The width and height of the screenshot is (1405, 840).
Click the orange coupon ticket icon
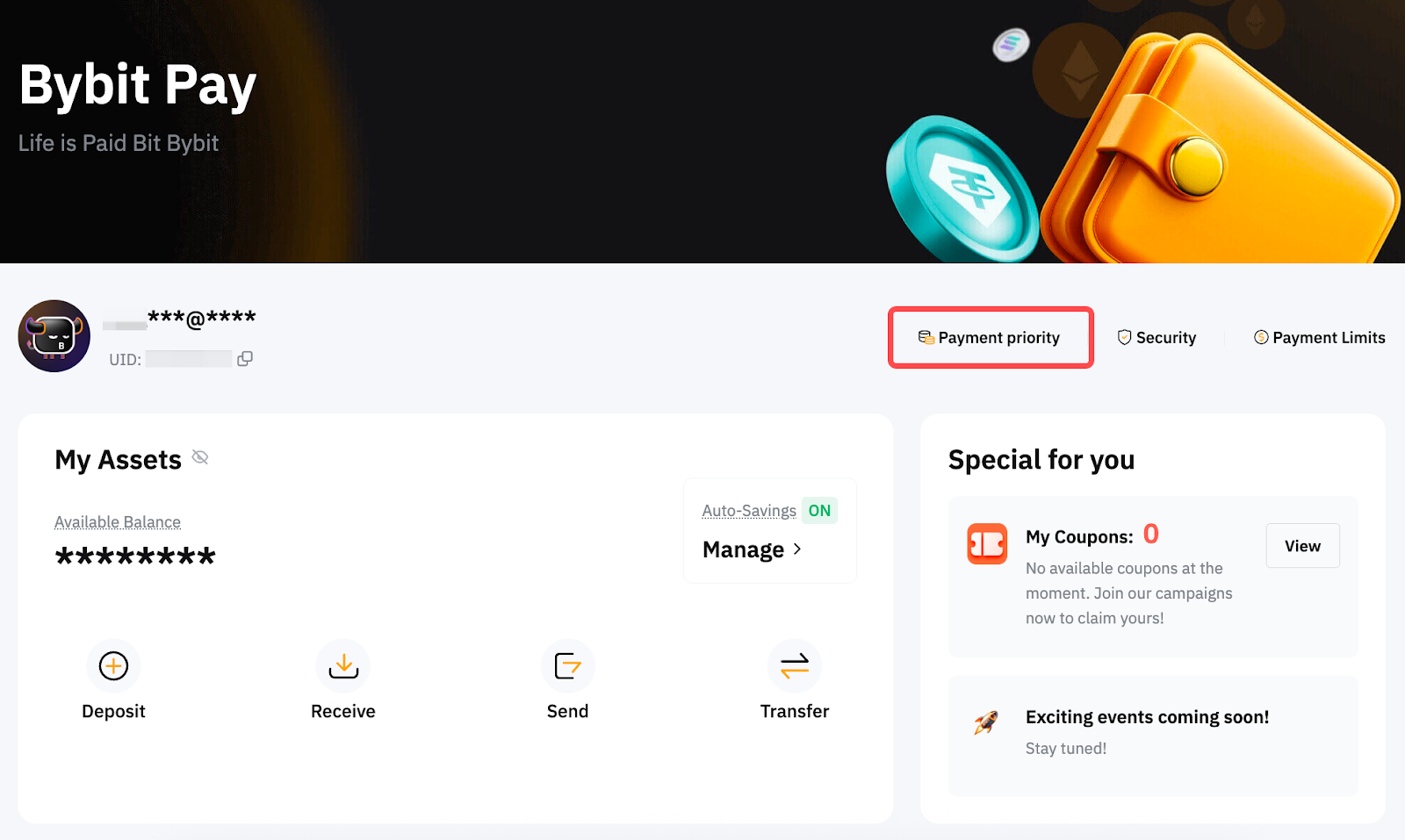point(987,543)
